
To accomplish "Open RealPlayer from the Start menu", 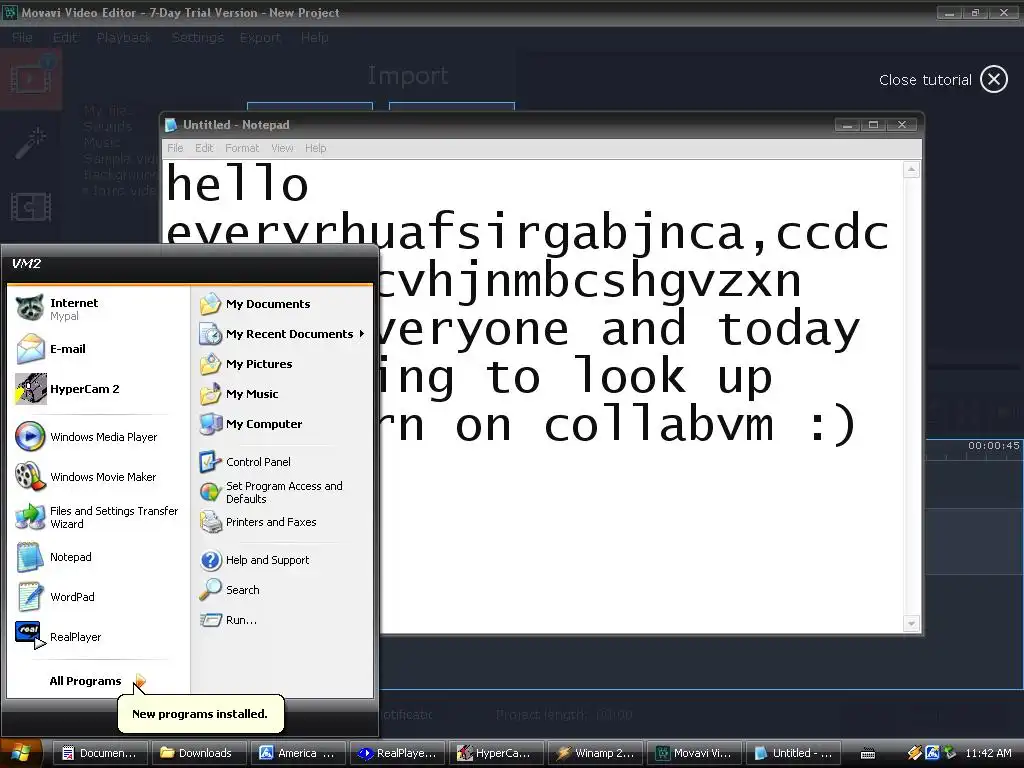I will pyautogui.click(x=98, y=637).
